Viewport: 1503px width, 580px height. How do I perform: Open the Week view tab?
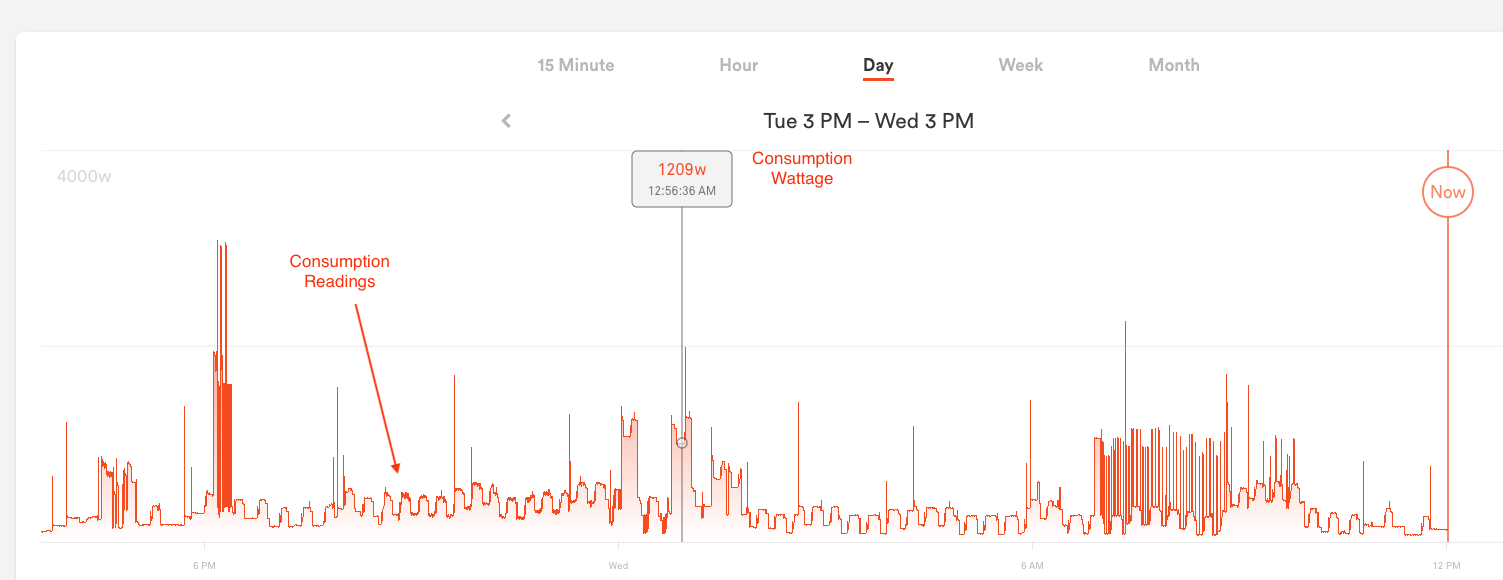tap(1020, 65)
